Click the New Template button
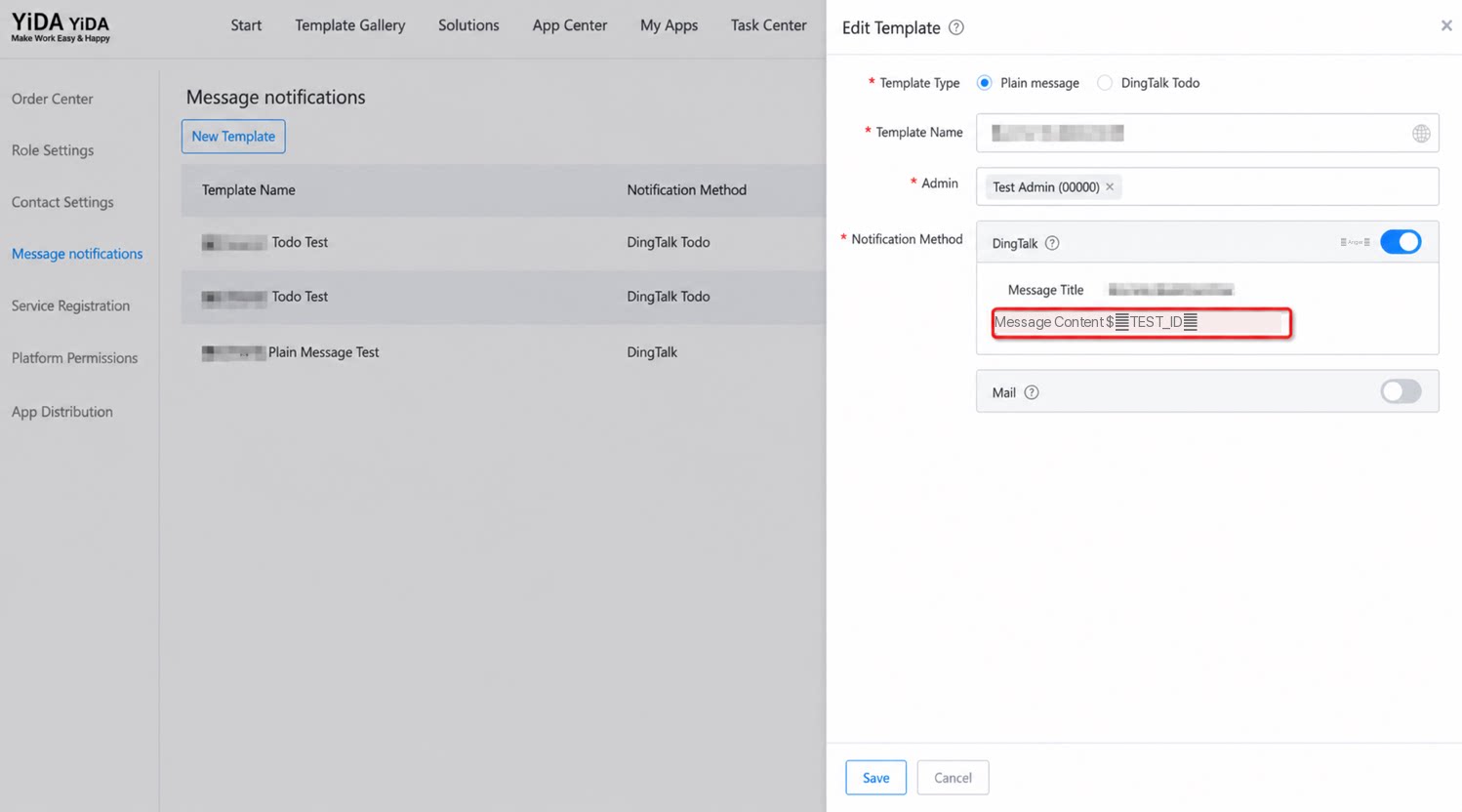This screenshot has width=1462, height=812. 233,137
